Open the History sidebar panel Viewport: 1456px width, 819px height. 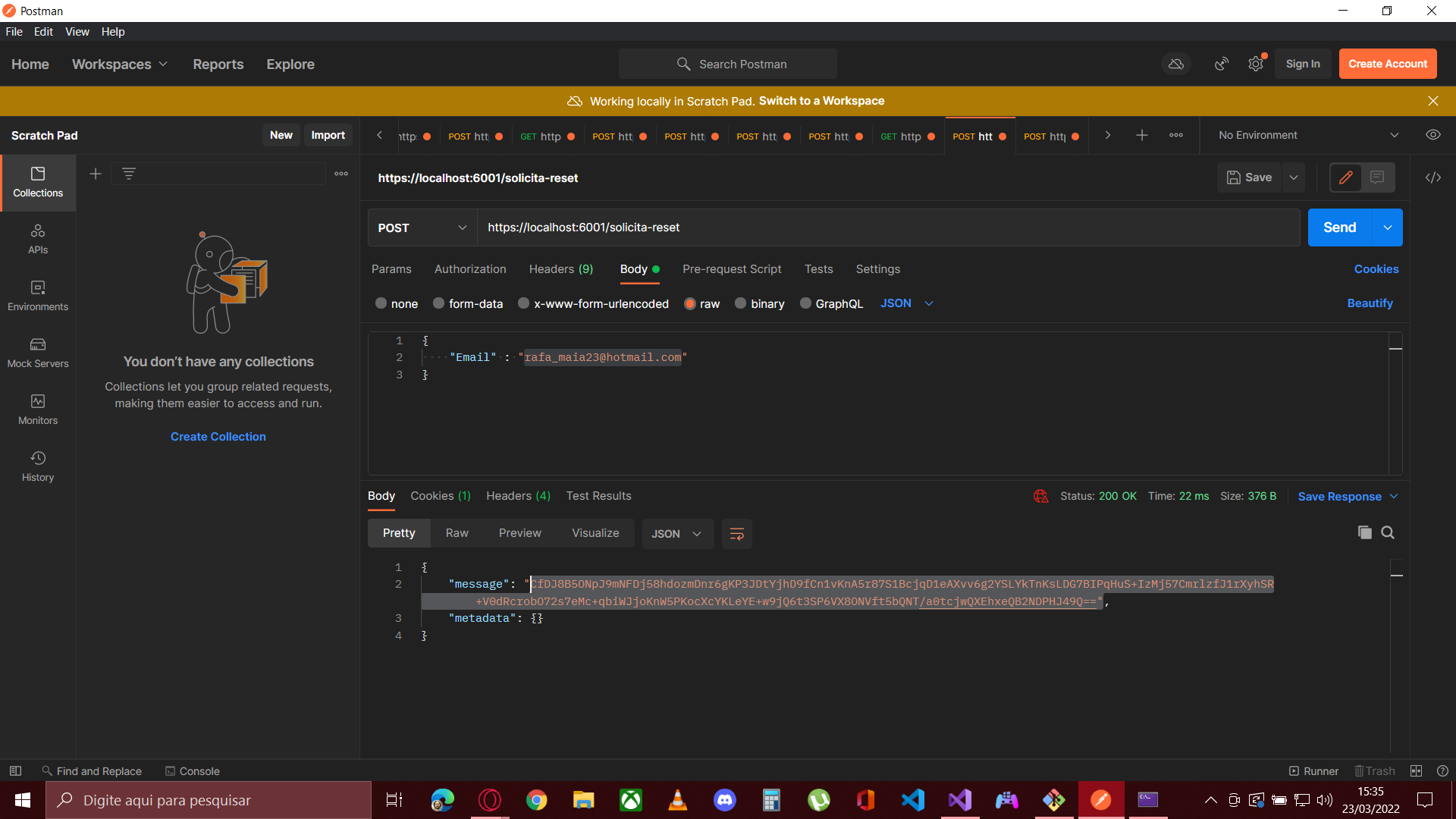[x=38, y=467]
